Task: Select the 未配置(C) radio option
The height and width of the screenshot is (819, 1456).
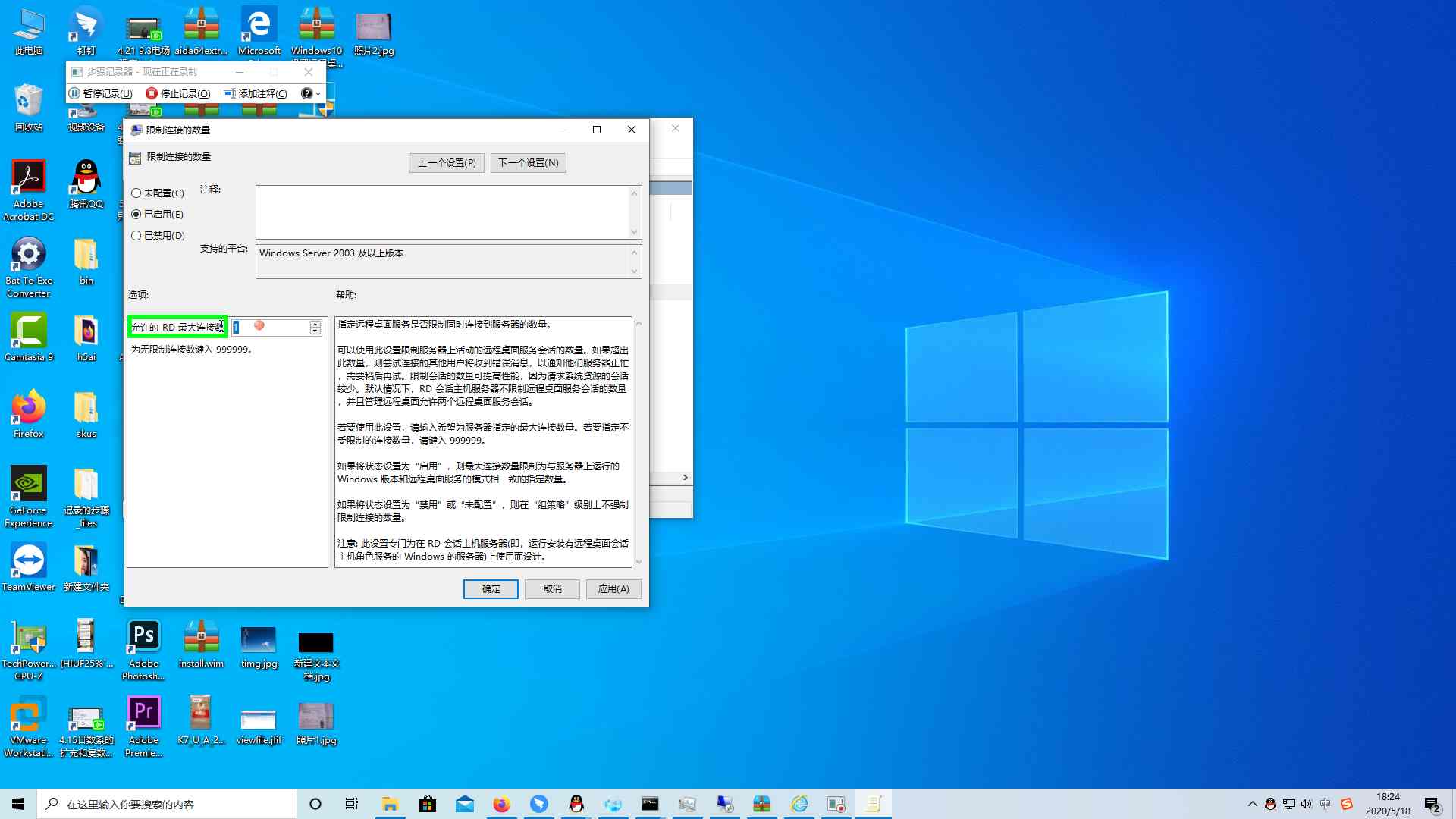Action: click(x=158, y=193)
